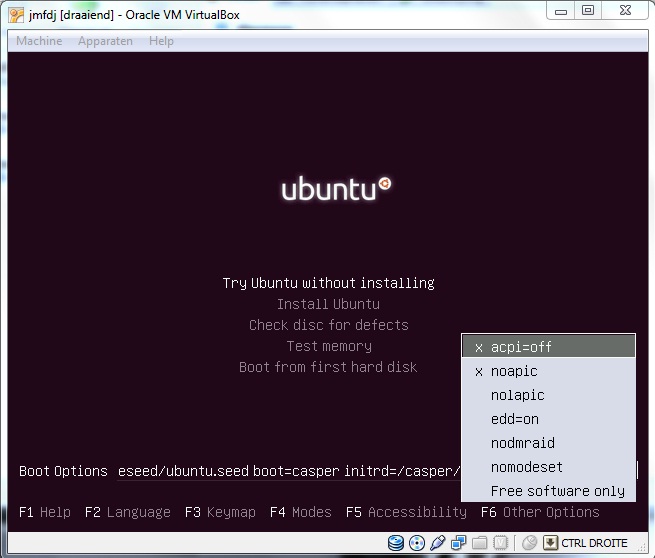Select Install Ubuntu entry
The image size is (655, 558).
(328, 304)
